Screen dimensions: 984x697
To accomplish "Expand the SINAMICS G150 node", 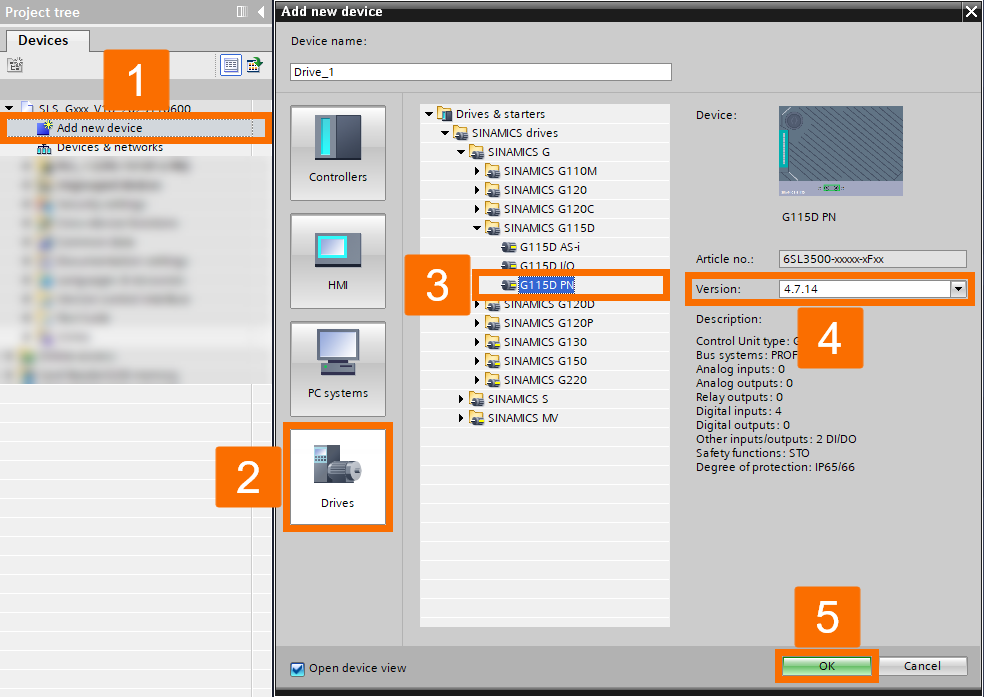I will [477, 361].
